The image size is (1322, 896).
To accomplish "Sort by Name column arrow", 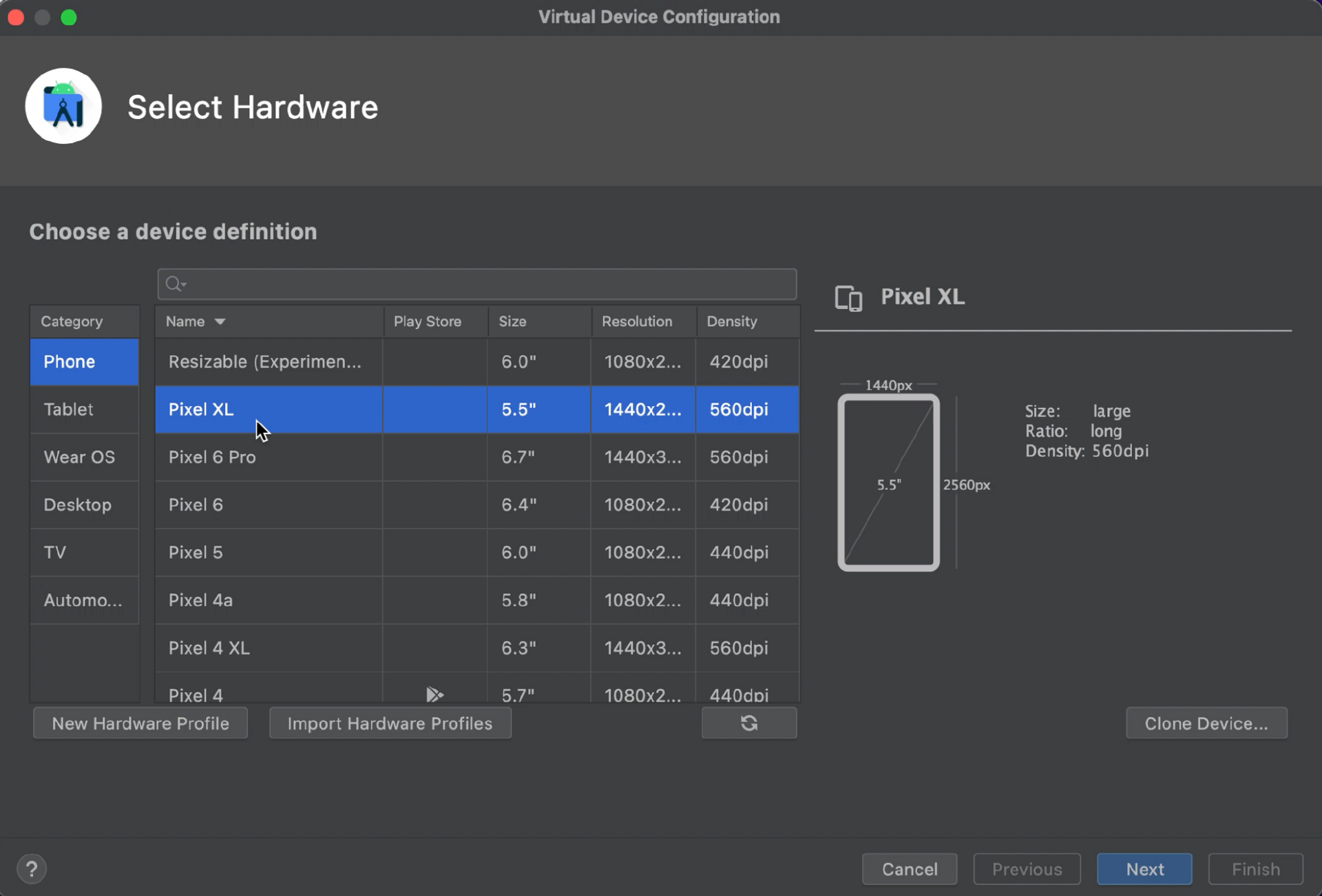I will pos(220,321).
